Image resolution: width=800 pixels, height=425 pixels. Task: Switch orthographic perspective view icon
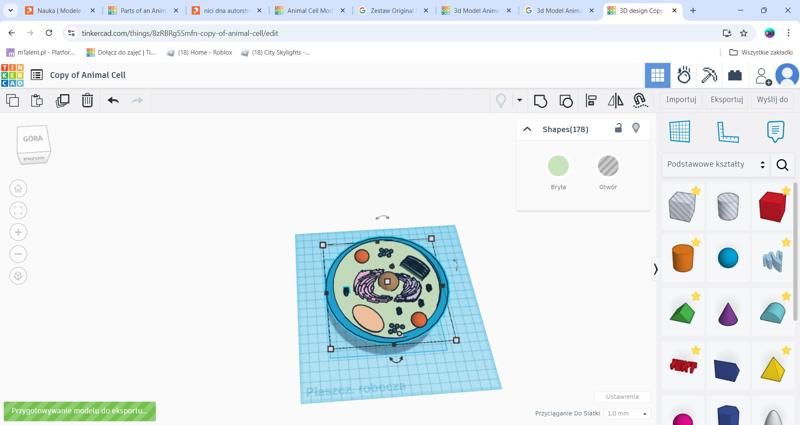pyautogui.click(x=18, y=276)
